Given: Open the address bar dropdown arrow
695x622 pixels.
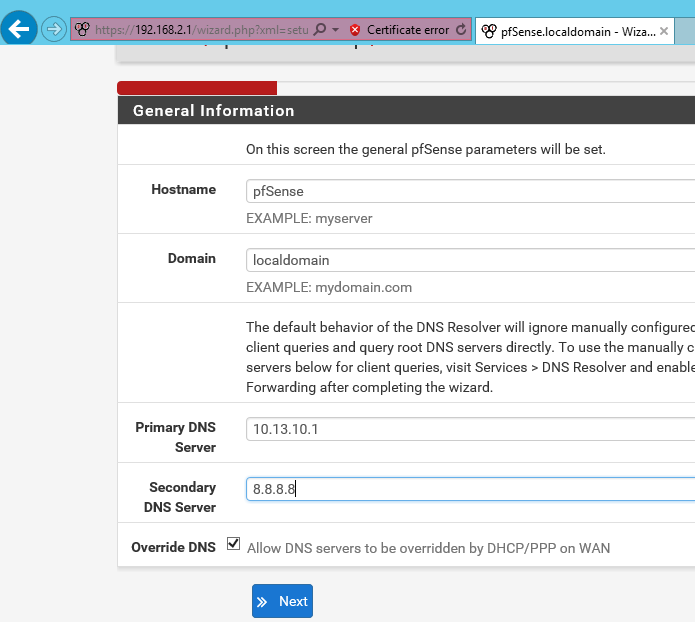Looking at the screenshot, I should (x=336, y=30).
